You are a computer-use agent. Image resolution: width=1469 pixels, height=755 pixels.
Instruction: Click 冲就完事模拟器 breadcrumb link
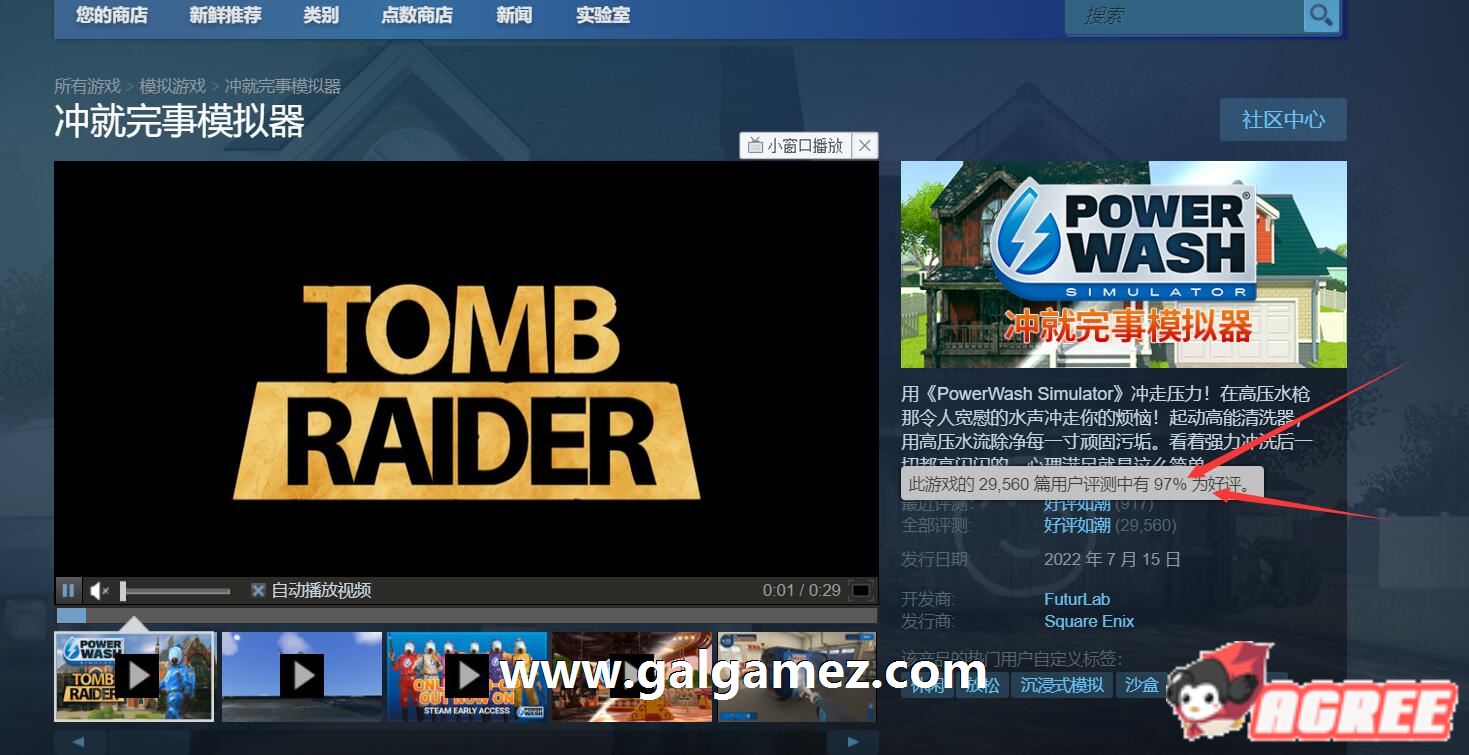pos(283,86)
